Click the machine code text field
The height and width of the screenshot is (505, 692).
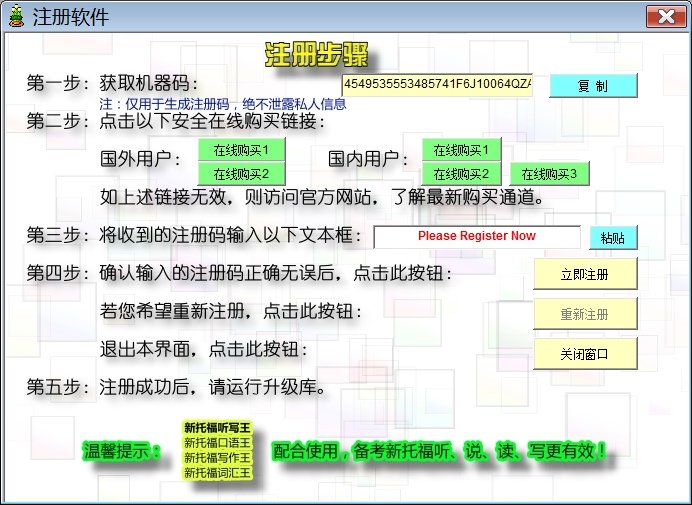pos(437,85)
